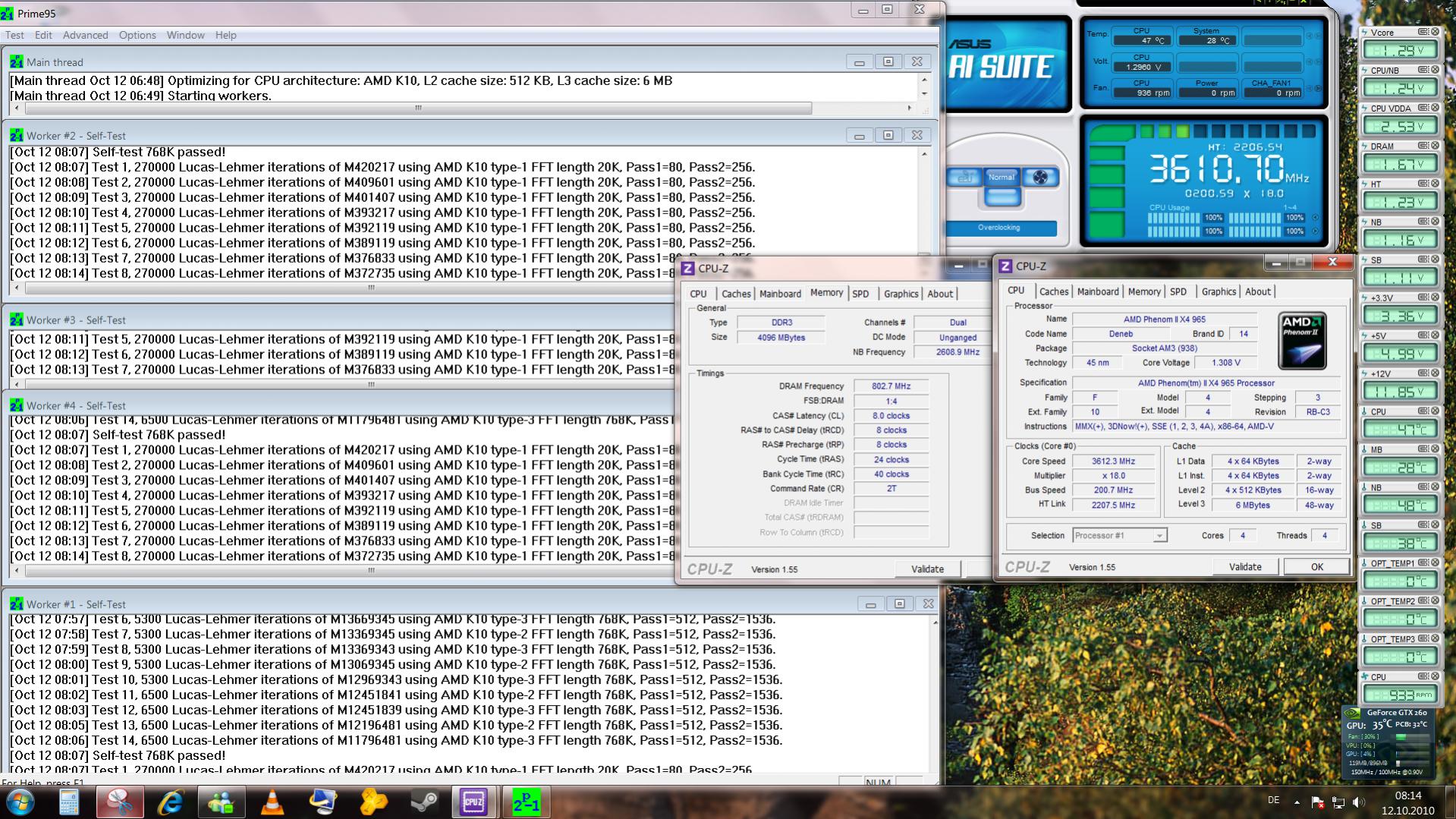Open the Action Center flag icon
1456x819 pixels.
[1317, 802]
